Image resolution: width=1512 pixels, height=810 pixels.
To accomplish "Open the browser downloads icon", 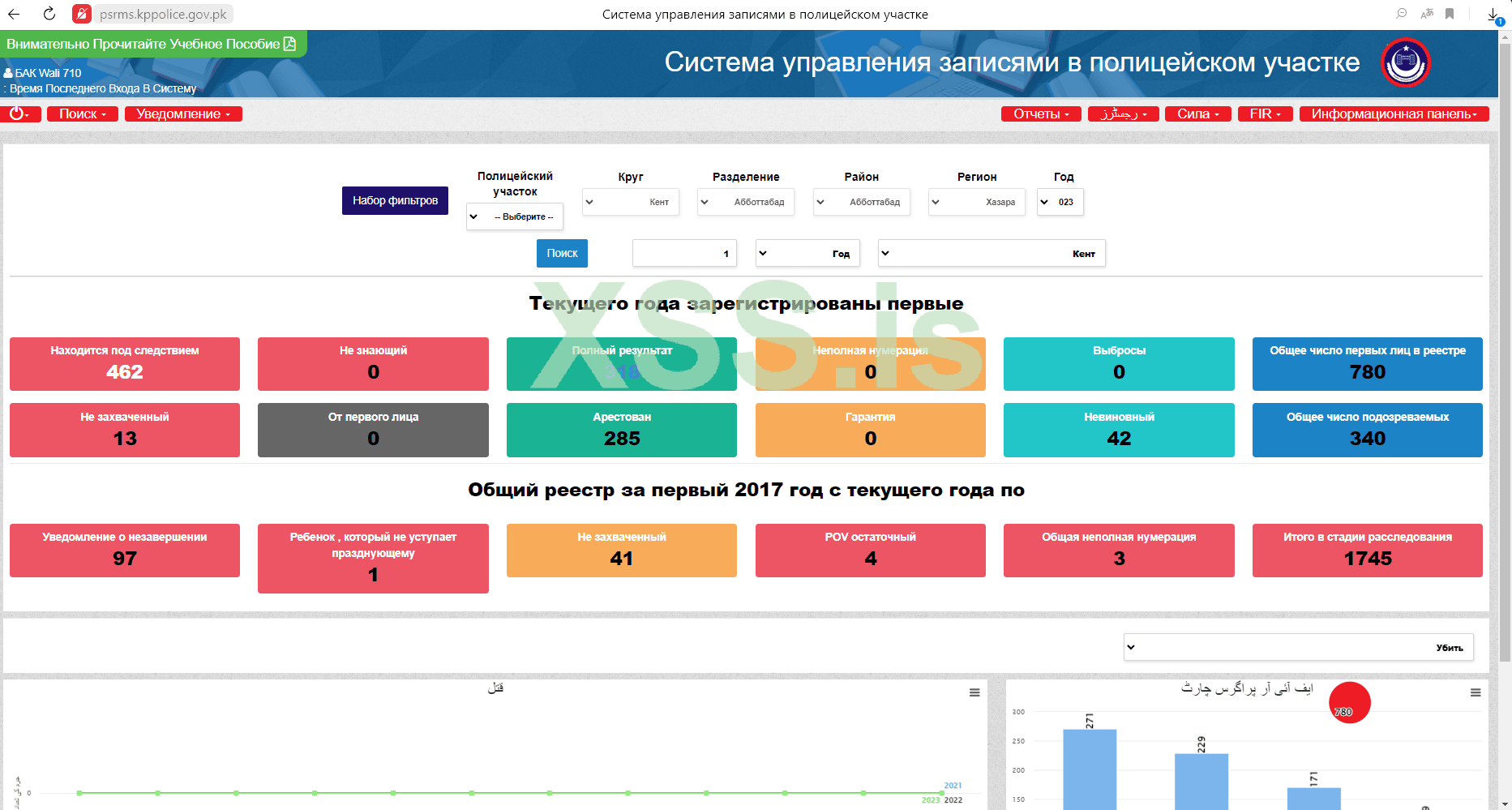I will pos(1493,15).
